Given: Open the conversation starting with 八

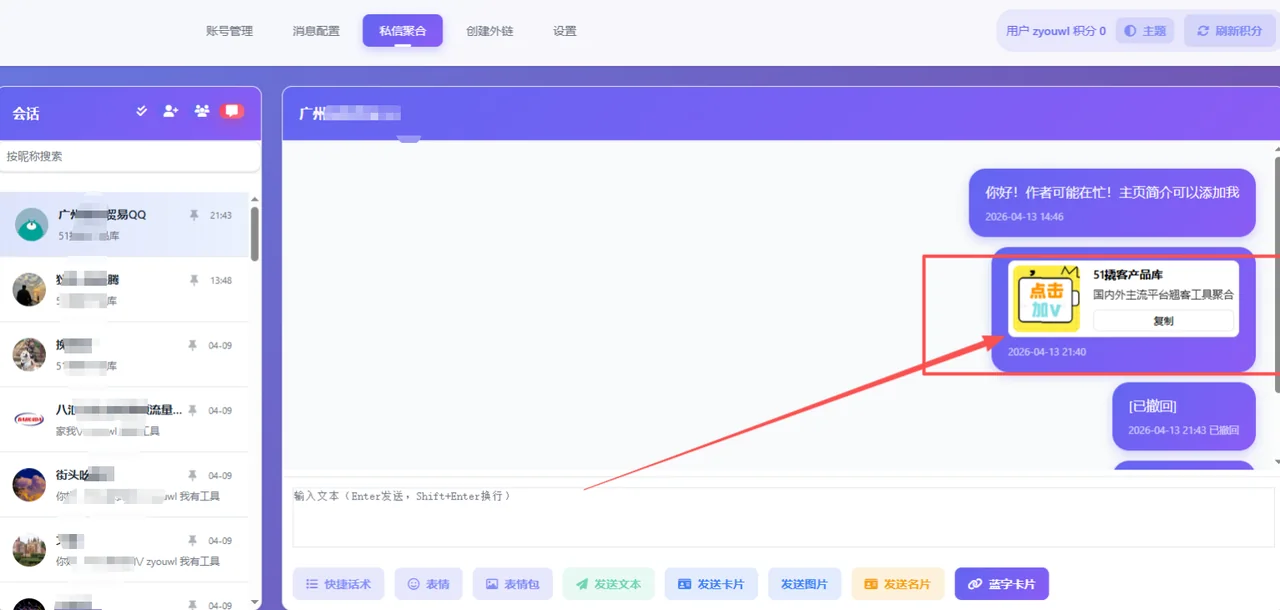Looking at the screenshot, I should [x=124, y=419].
